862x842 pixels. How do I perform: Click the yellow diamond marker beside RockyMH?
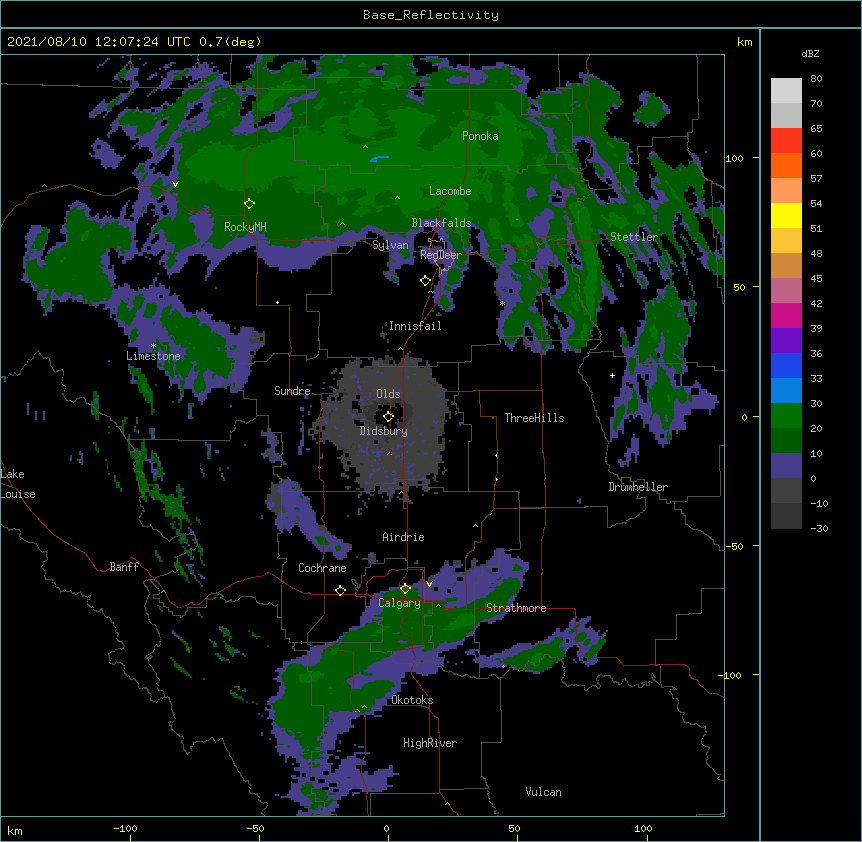(249, 204)
